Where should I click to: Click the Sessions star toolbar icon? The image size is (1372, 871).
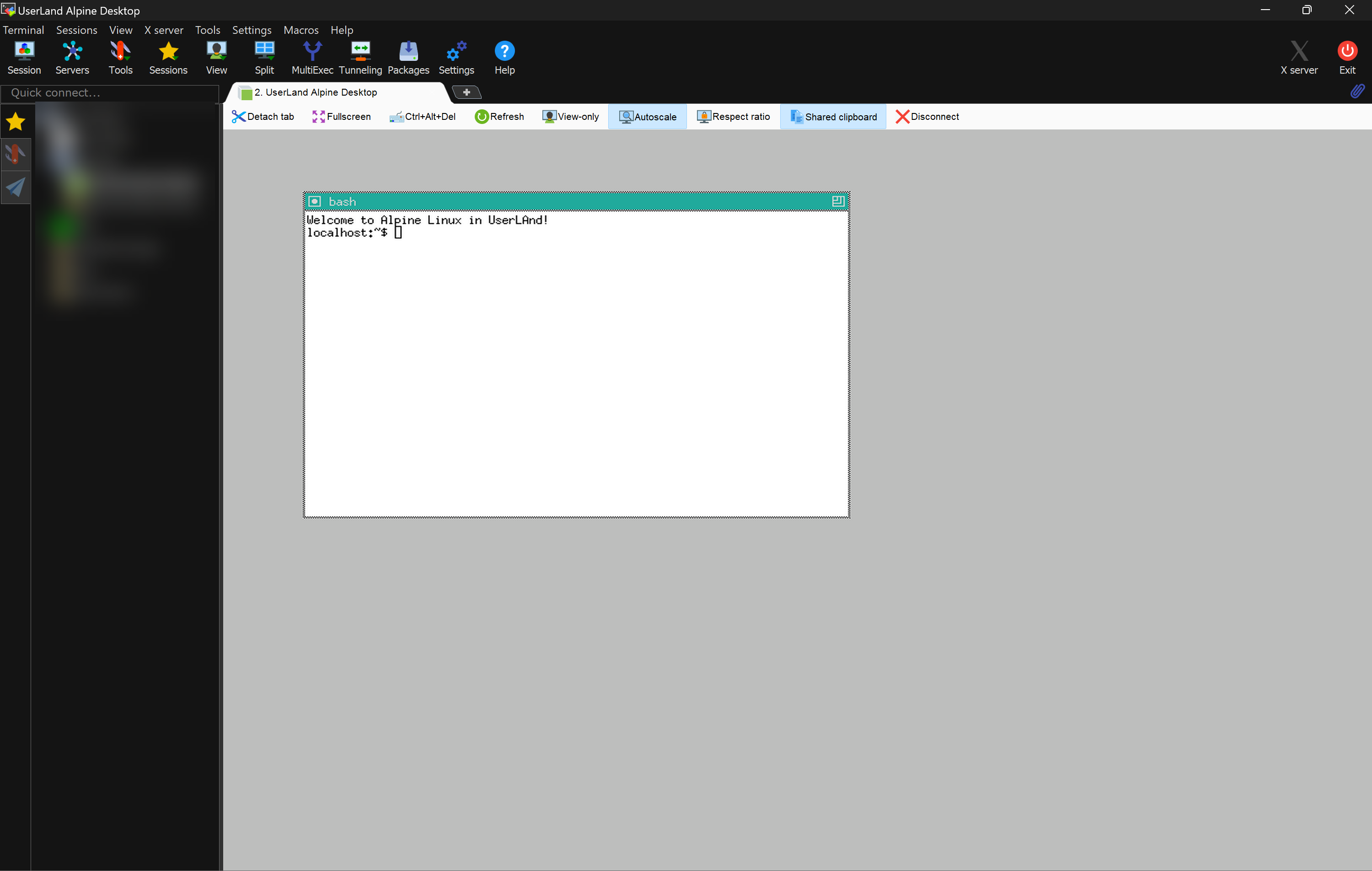(x=168, y=58)
